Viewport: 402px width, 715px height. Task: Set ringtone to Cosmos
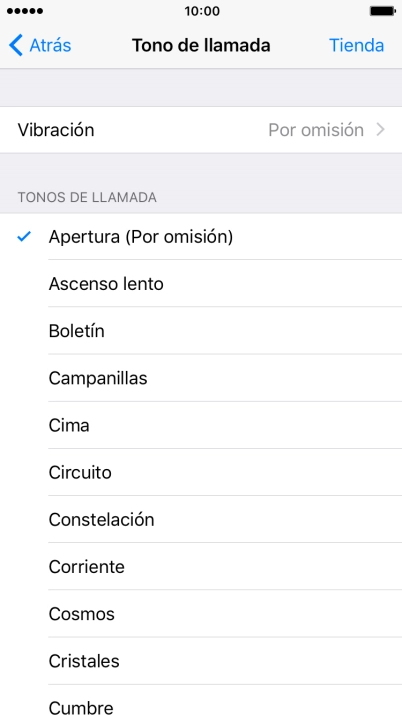point(201,614)
